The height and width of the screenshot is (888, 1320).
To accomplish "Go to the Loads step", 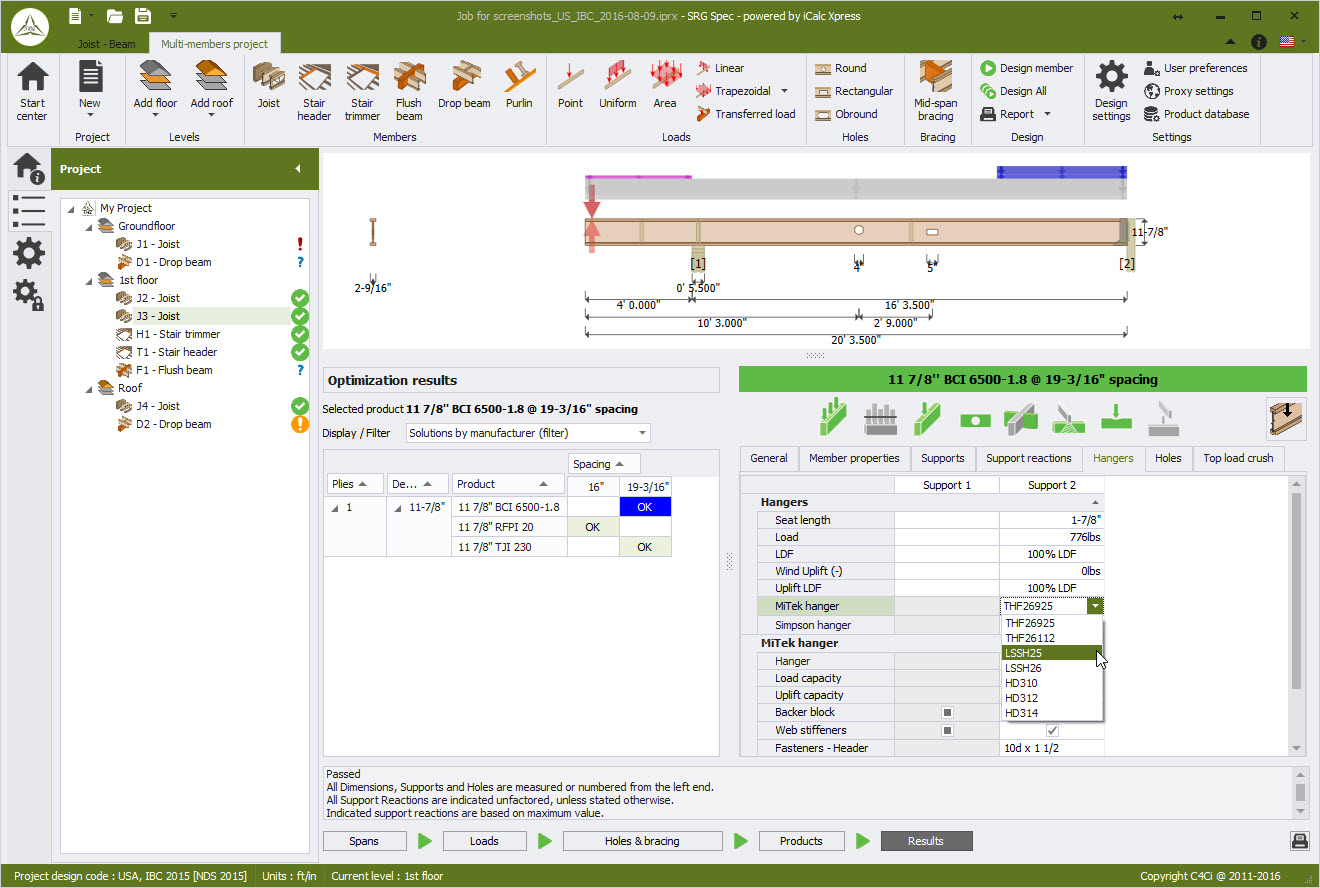I will [x=484, y=841].
